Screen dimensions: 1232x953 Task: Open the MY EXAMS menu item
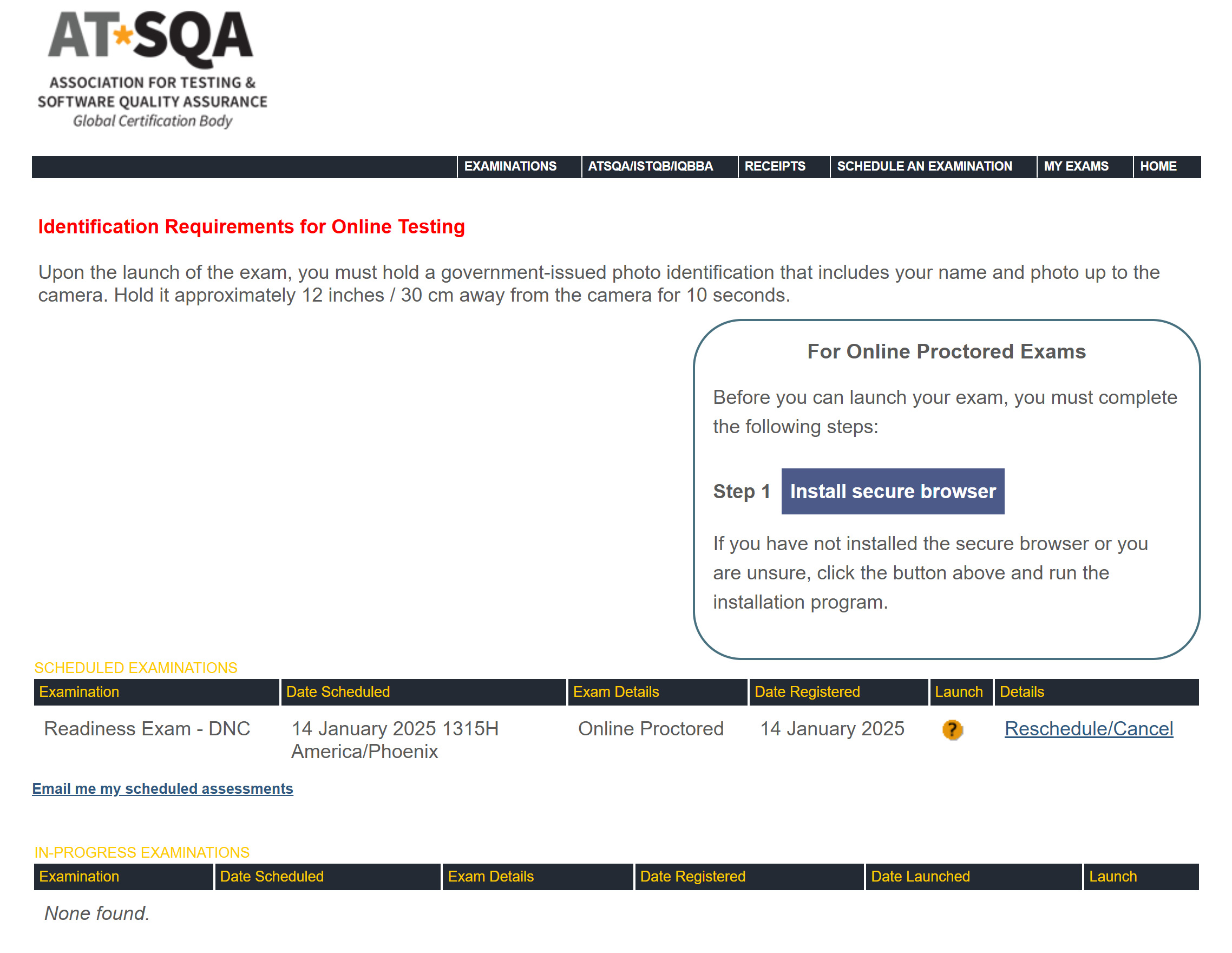coord(1076,166)
